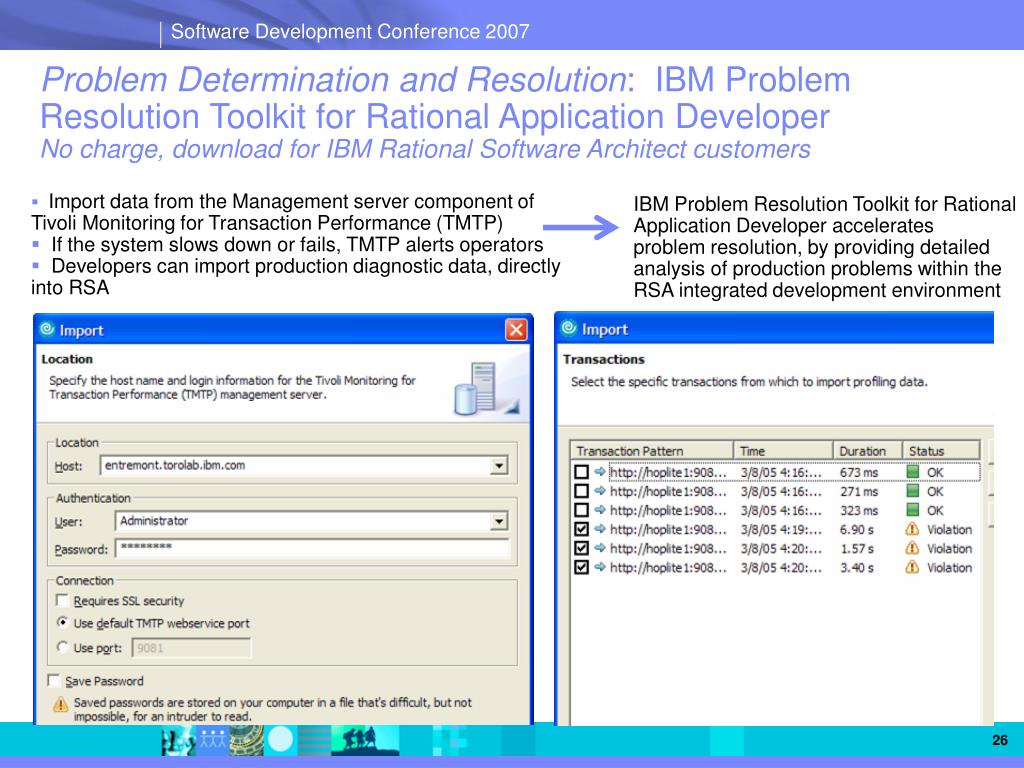Click the OK status text for 271 ms
1024x768 pixels.
point(935,492)
